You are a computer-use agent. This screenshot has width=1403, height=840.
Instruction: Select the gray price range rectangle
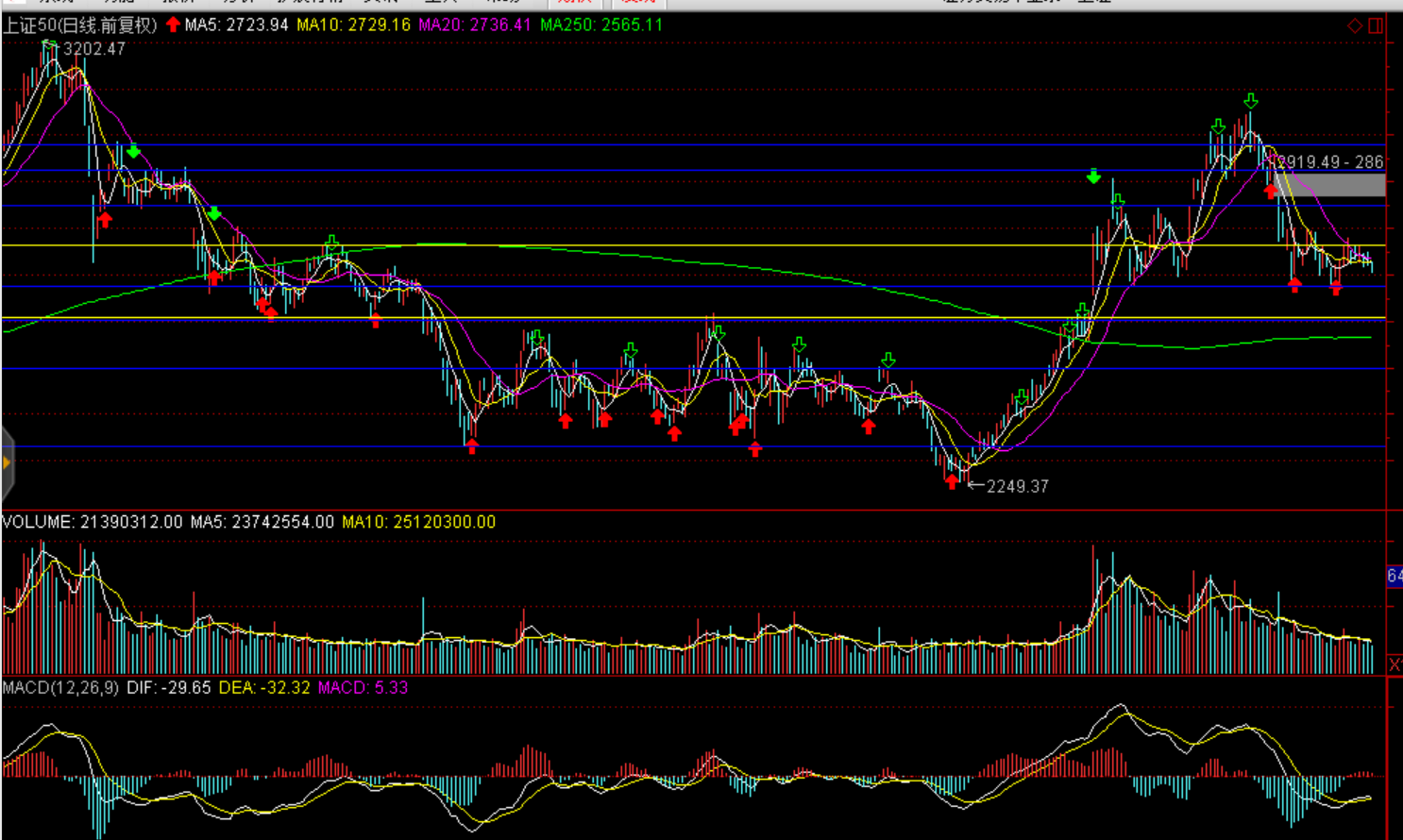click(1329, 185)
